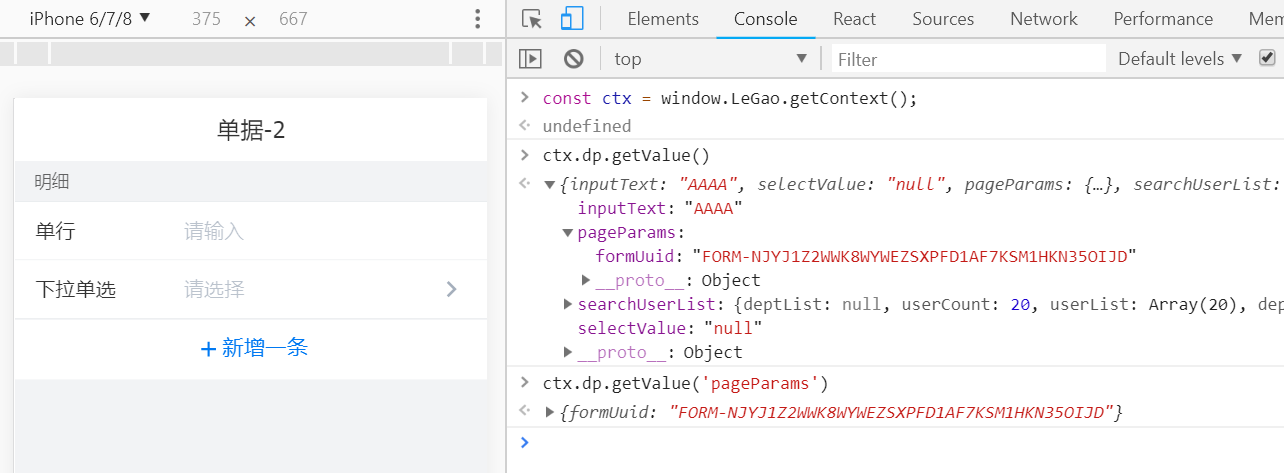Expand the searchUserList object entry
The height and width of the screenshot is (473, 1284).
(x=569, y=304)
